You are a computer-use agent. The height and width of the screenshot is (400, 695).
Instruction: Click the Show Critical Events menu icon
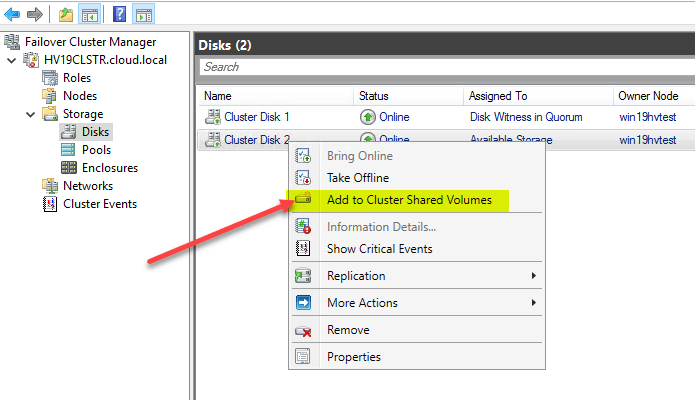click(303, 249)
